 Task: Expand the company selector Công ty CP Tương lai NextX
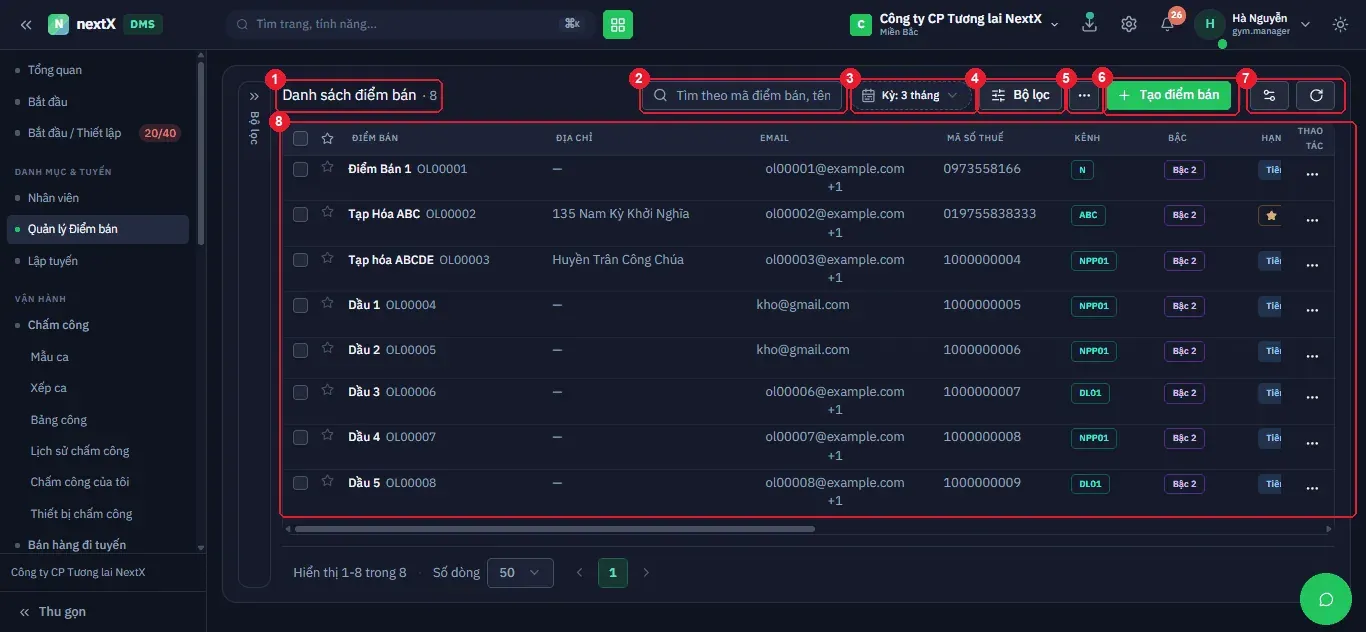tap(954, 24)
